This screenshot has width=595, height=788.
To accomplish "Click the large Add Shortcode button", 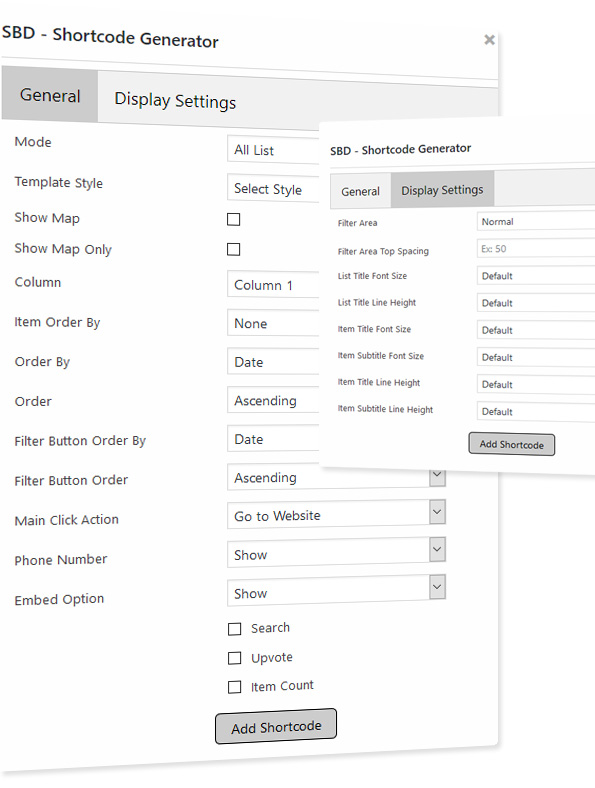I will [x=276, y=727].
